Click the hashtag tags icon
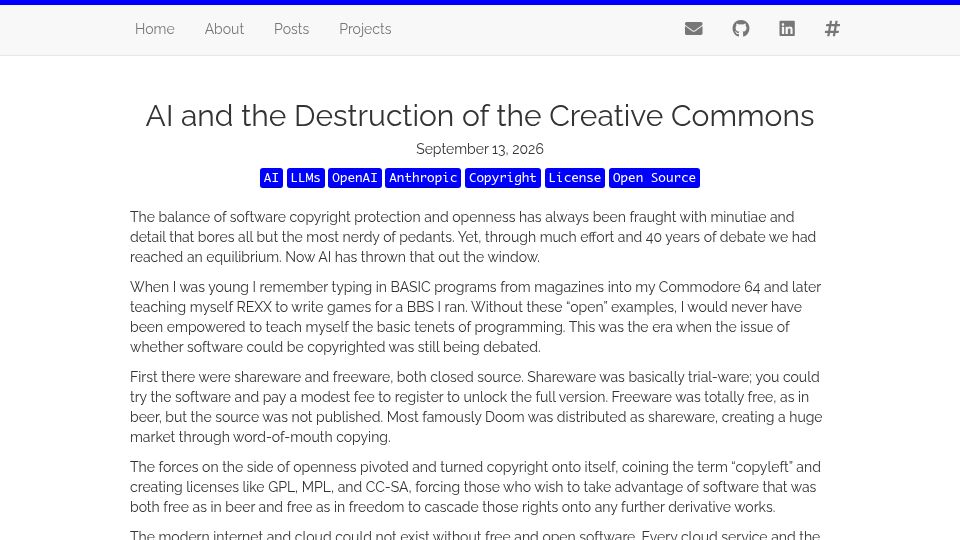 click(832, 29)
